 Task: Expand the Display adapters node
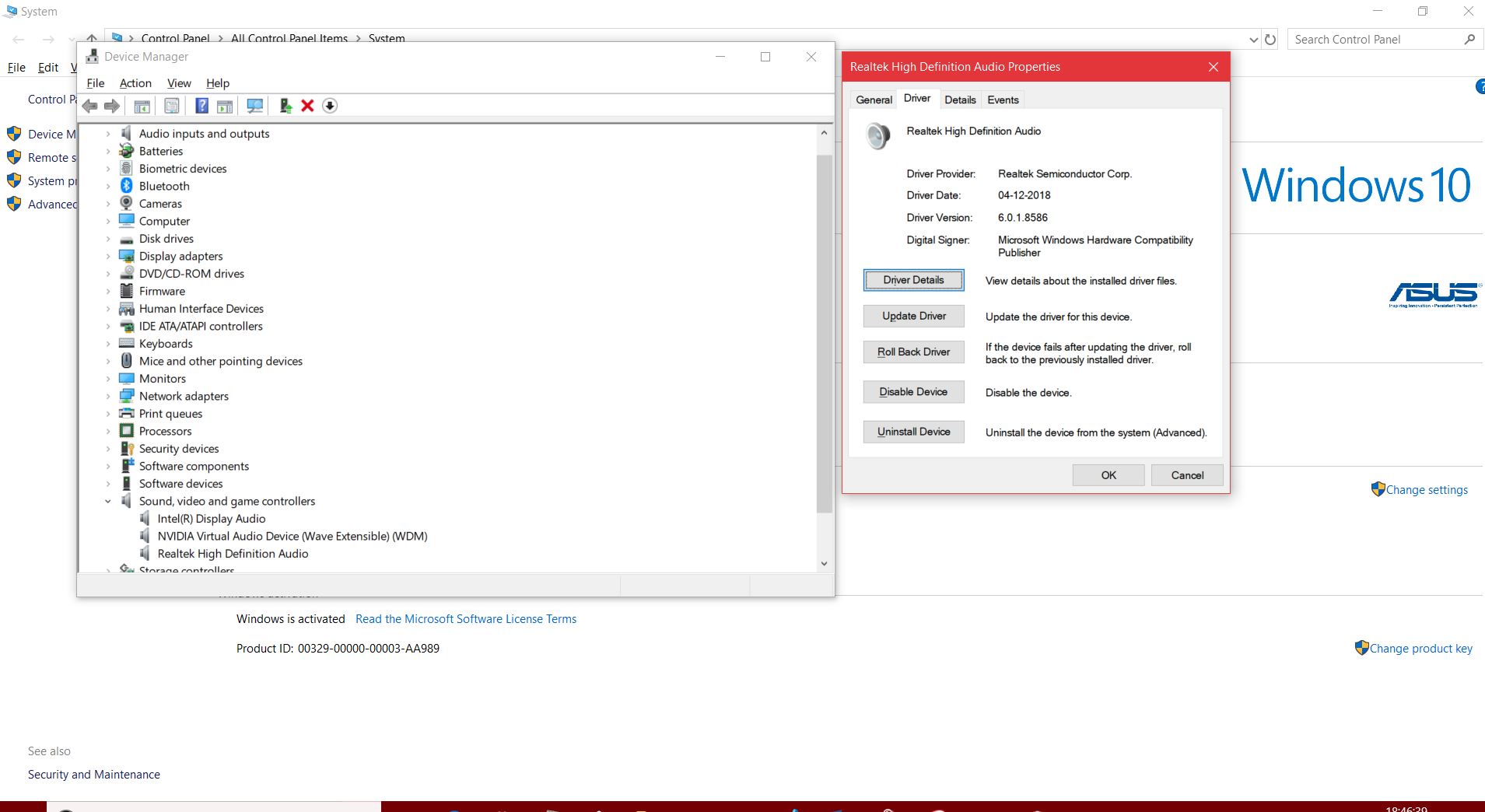[108, 256]
